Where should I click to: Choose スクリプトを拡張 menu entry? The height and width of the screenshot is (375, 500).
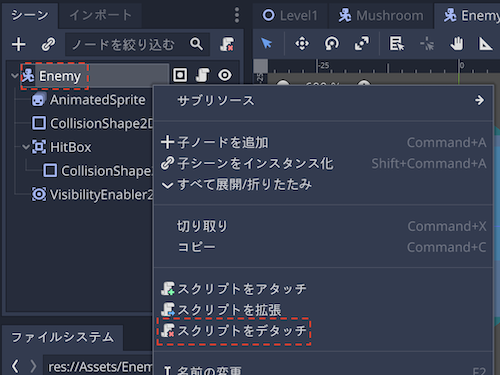(323, 310)
